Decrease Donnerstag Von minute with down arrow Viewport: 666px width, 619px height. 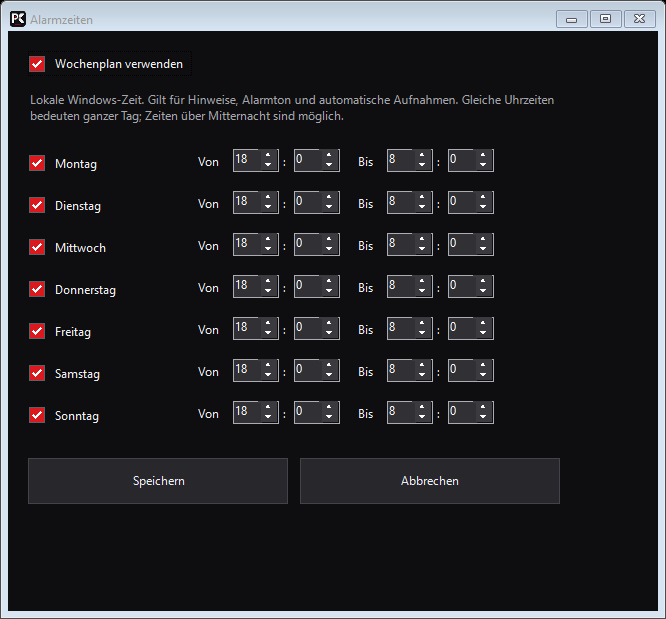(x=329, y=291)
